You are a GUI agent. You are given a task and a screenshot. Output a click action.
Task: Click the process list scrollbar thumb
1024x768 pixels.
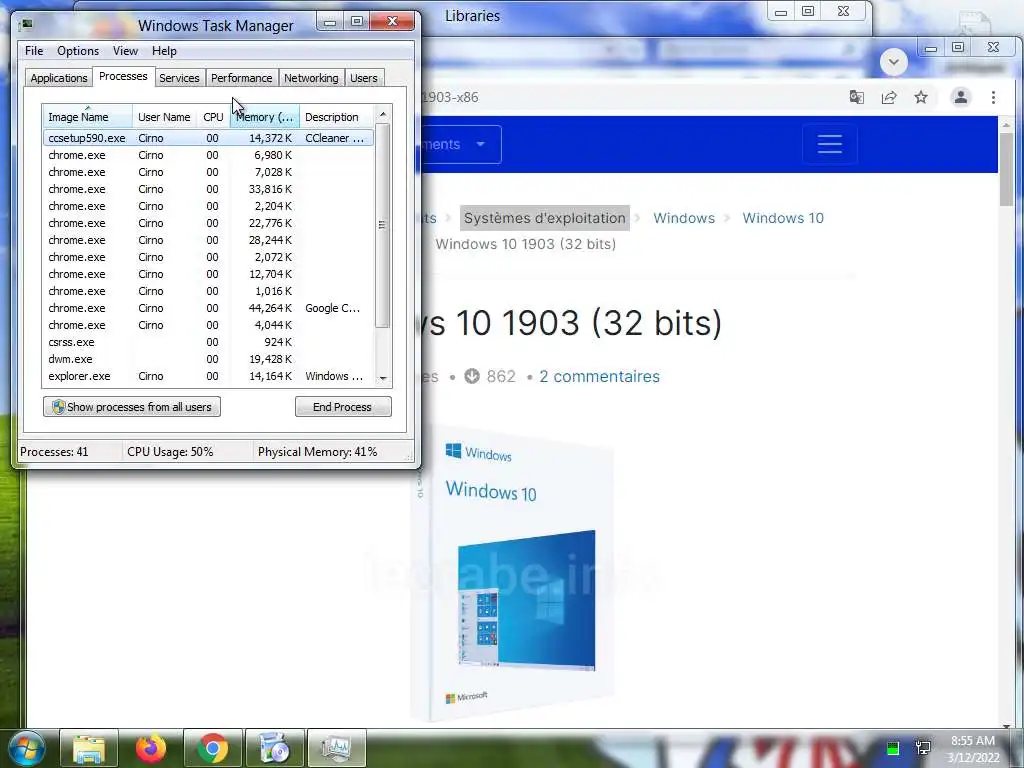[x=383, y=225]
